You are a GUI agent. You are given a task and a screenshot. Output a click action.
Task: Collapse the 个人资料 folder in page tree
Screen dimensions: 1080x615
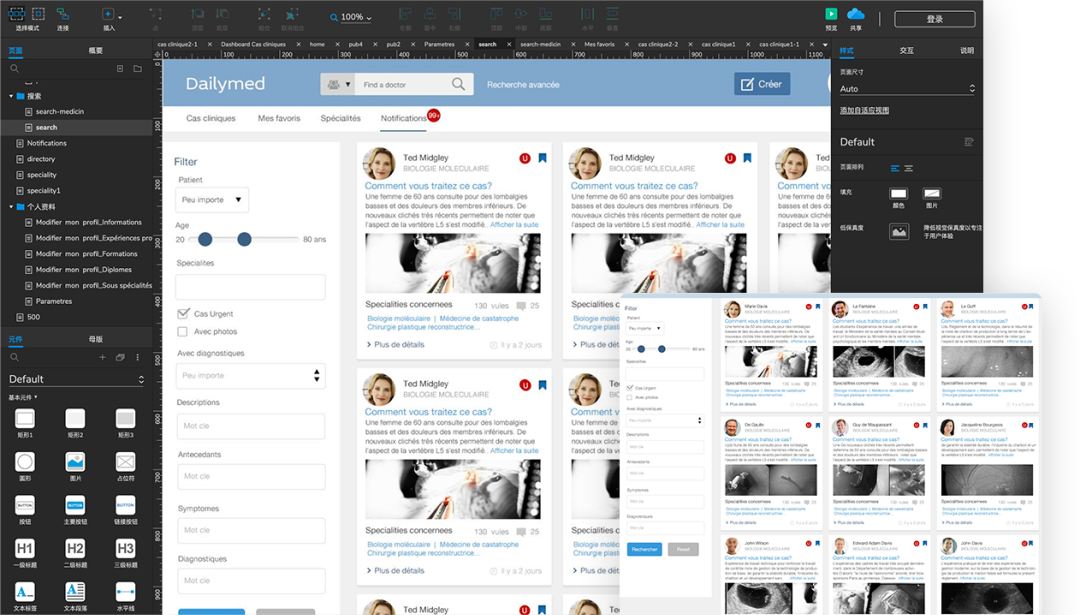click(x=11, y=207)
